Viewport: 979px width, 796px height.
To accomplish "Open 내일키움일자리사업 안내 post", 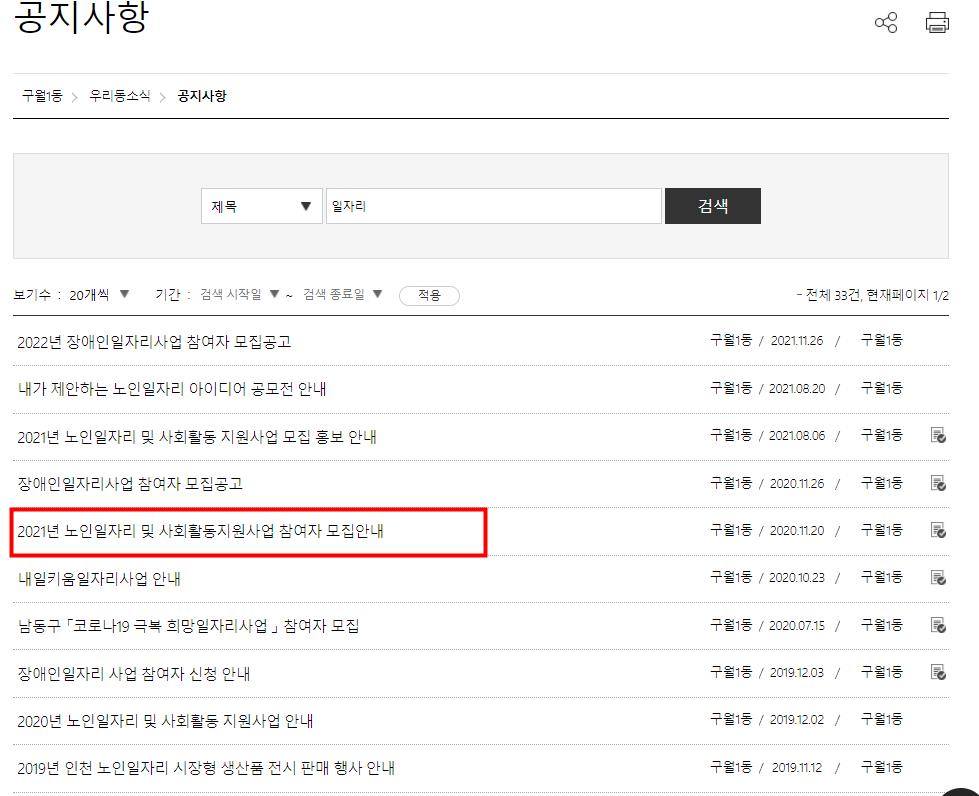I will point(99,579).
